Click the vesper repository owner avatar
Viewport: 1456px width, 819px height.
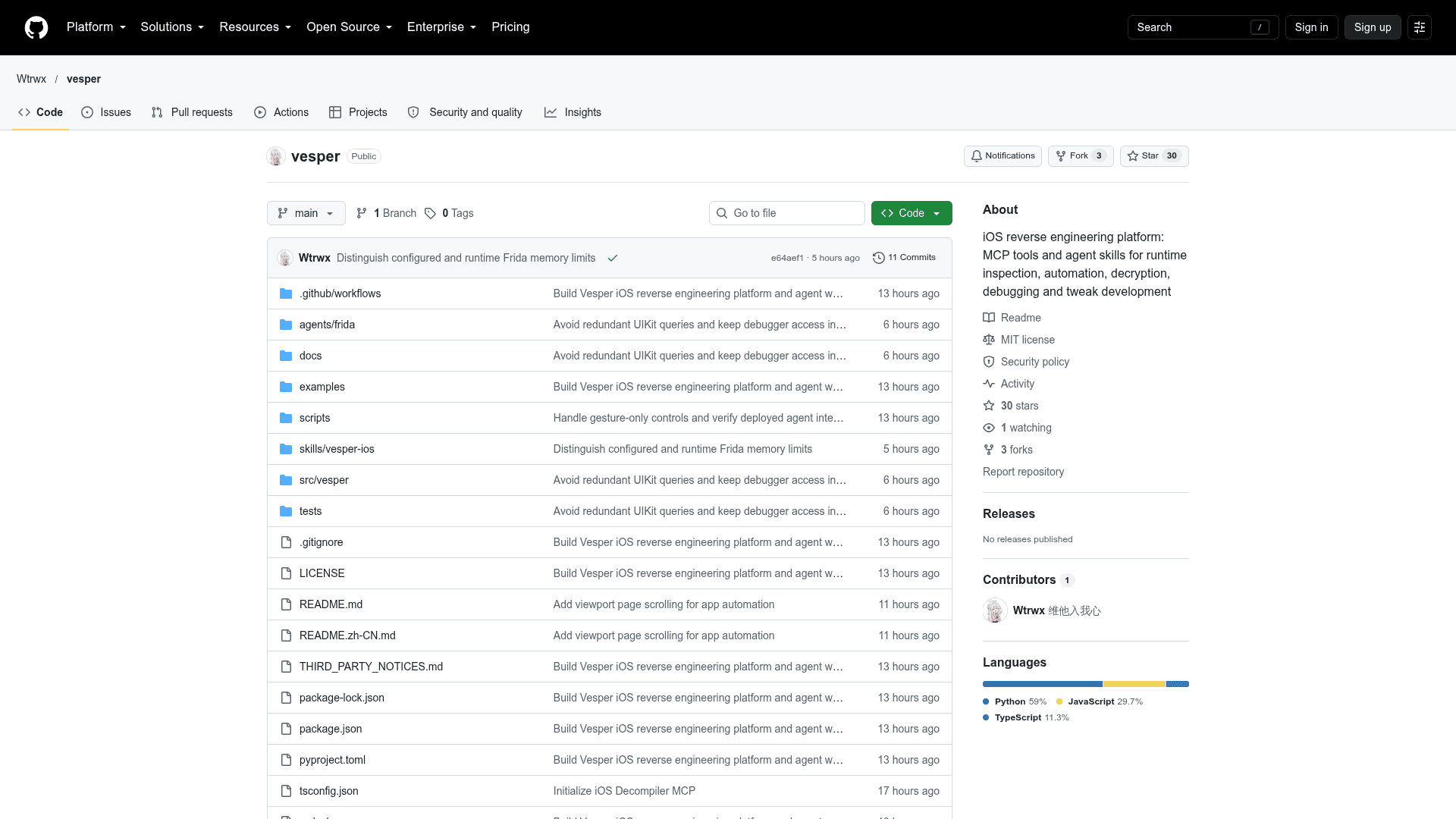[276, 156]
